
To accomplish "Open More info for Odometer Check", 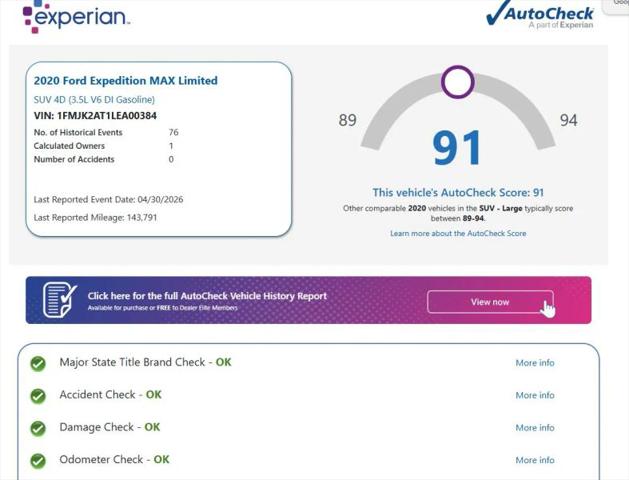I will (x=535, y=460).
